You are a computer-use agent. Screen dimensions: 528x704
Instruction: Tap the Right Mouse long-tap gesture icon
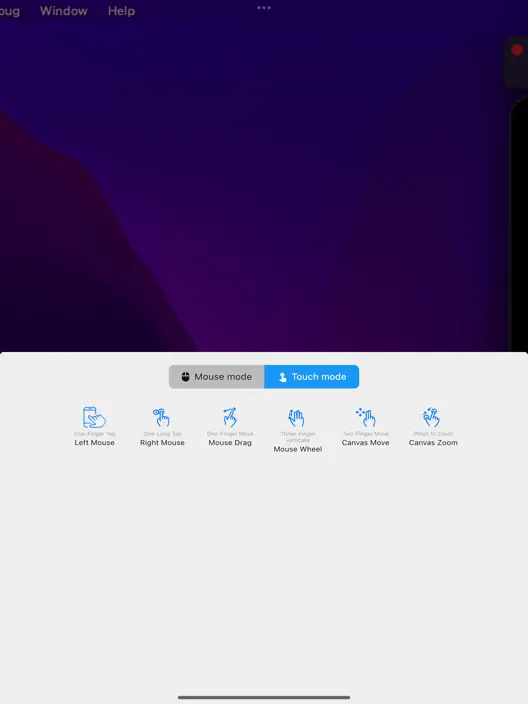[162, 417]
